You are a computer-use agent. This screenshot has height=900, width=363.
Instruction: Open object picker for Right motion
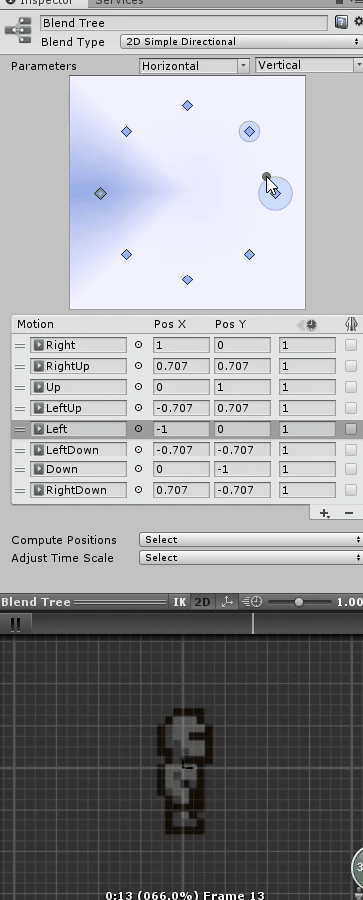click(138, 345)
